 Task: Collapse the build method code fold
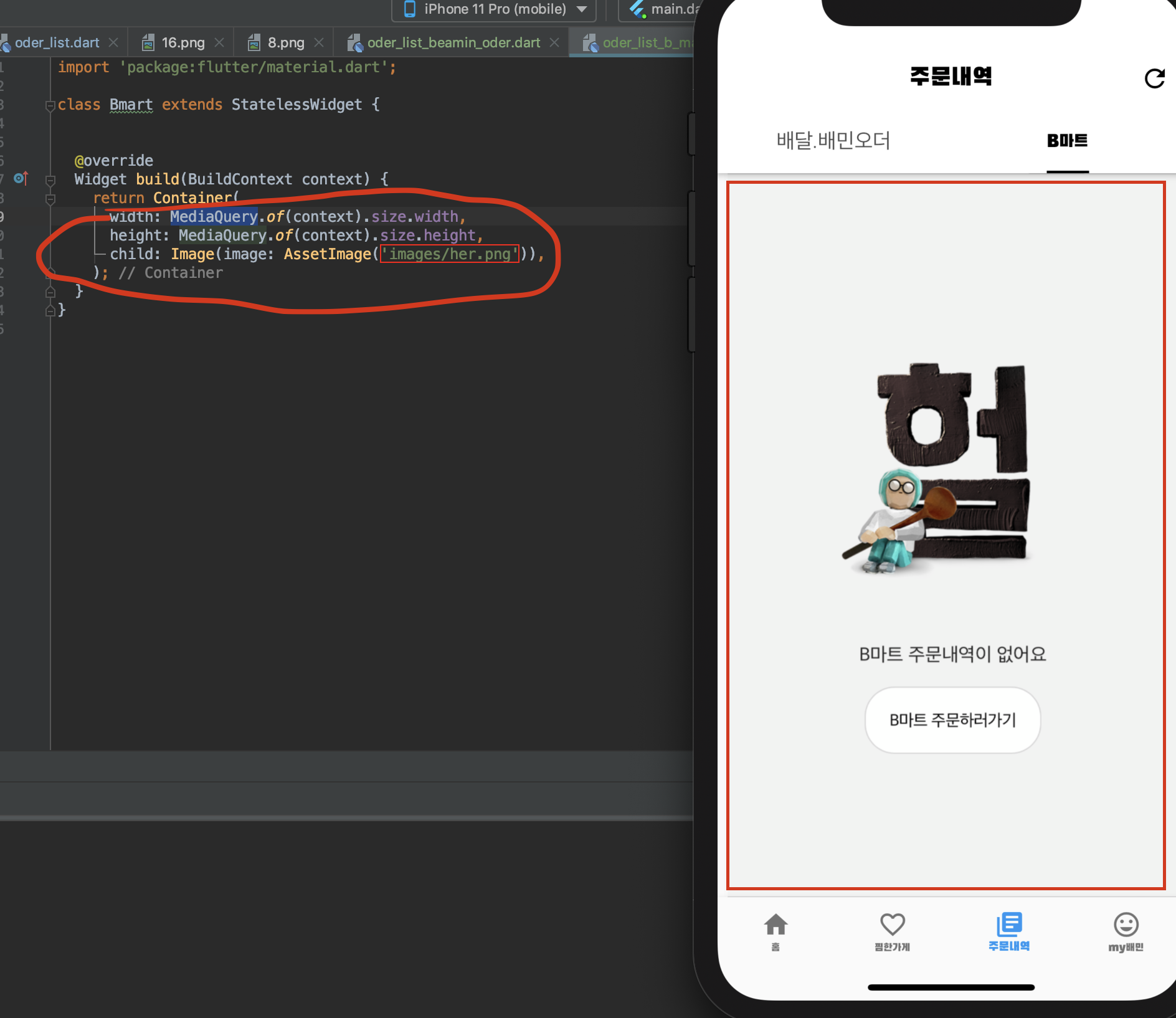point(50,181)
